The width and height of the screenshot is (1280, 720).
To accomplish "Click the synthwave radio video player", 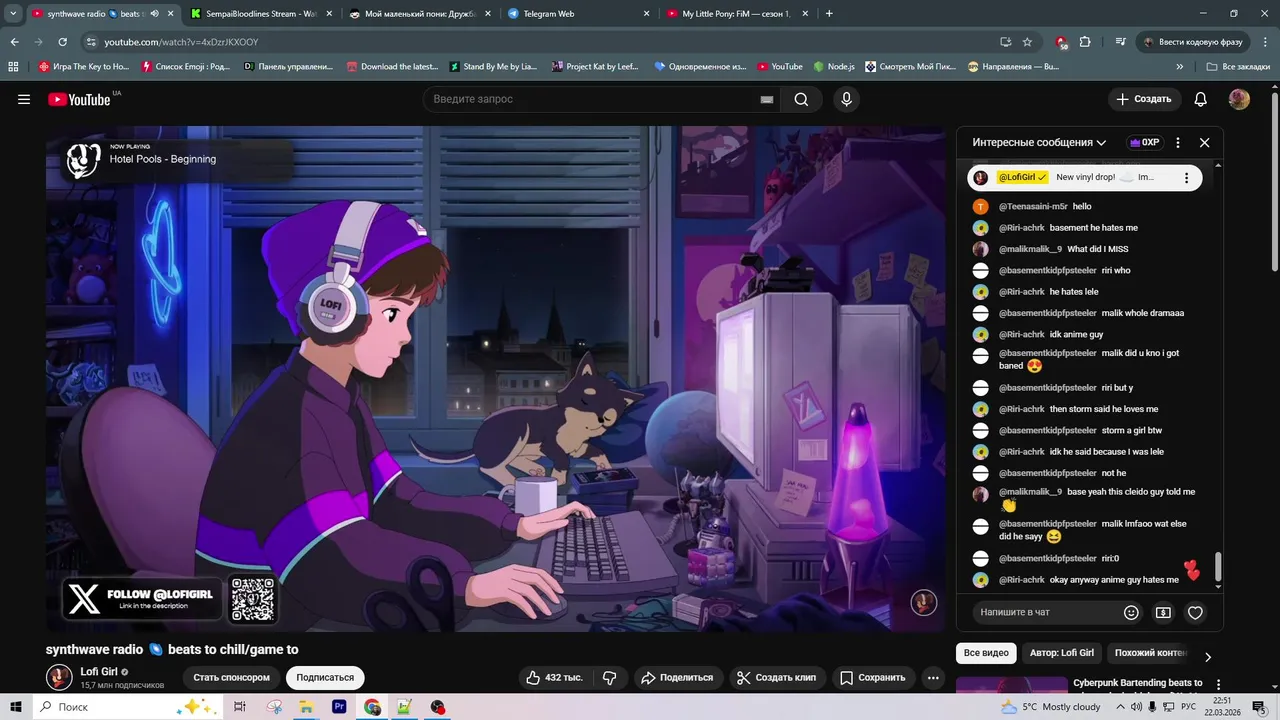I will click(x=495, y=378).
